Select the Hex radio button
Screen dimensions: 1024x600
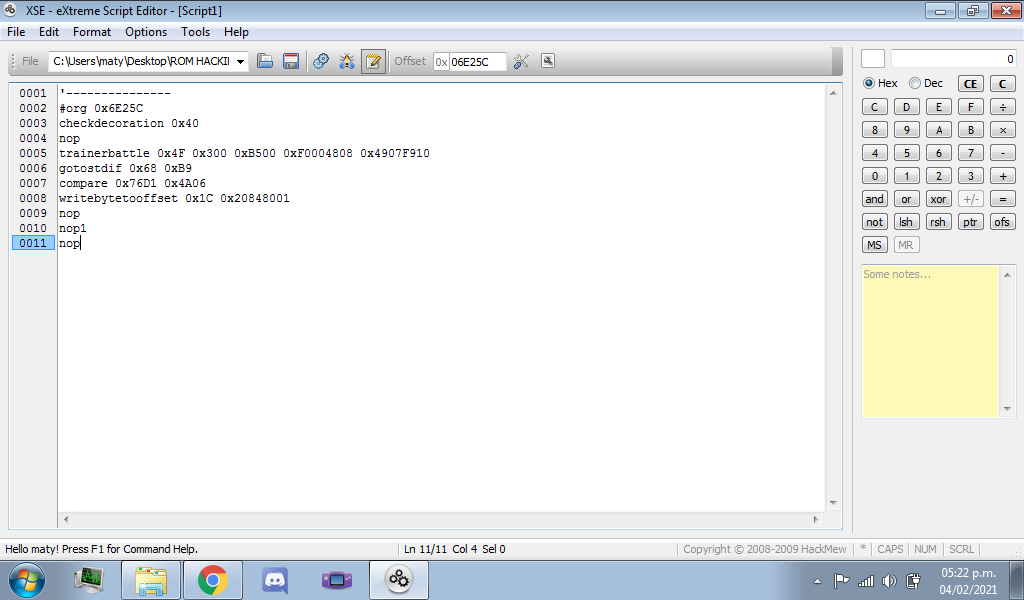(x=869, y=83)
